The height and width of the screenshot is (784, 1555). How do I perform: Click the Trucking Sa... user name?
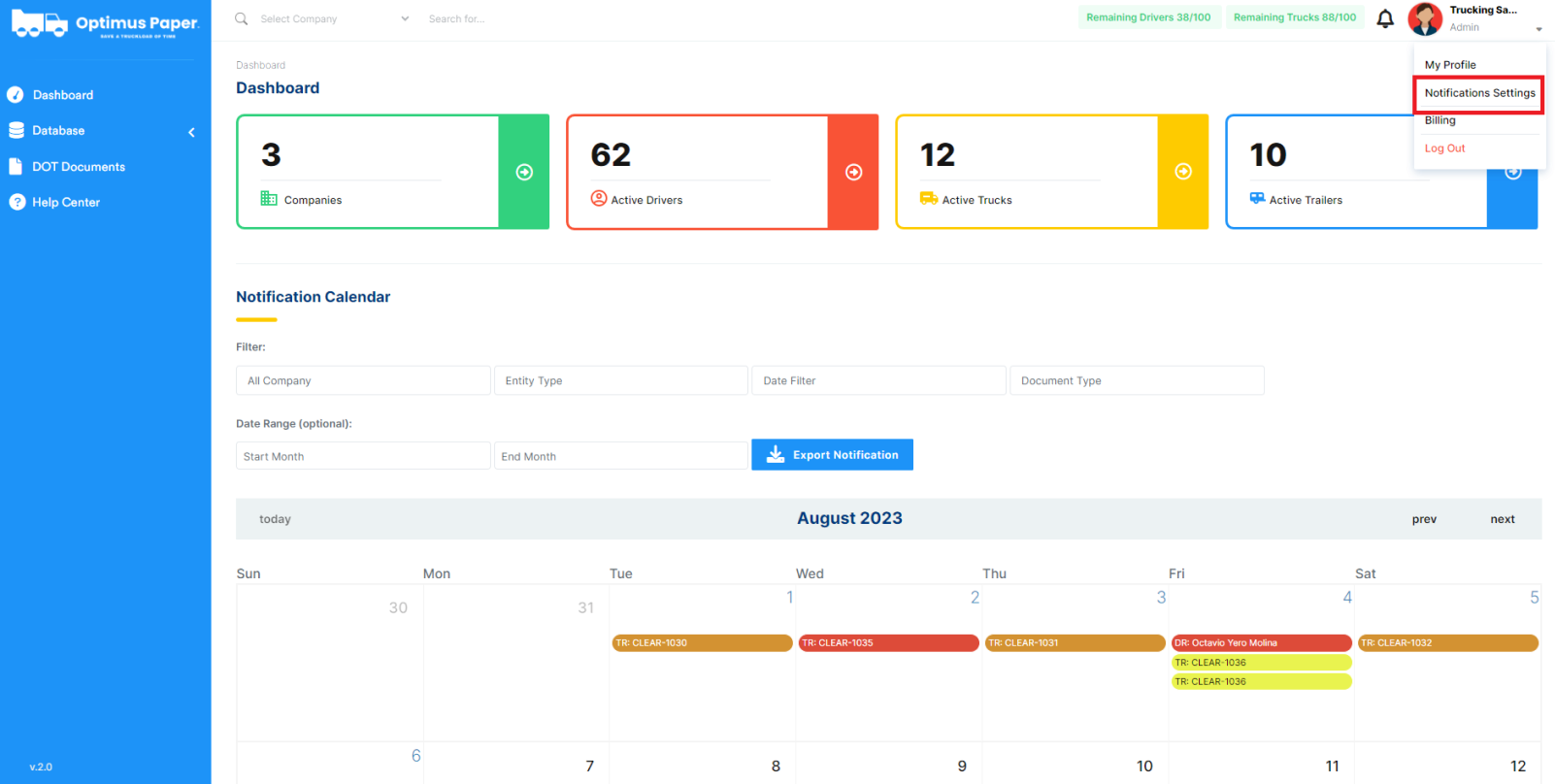pos(1483,11)
